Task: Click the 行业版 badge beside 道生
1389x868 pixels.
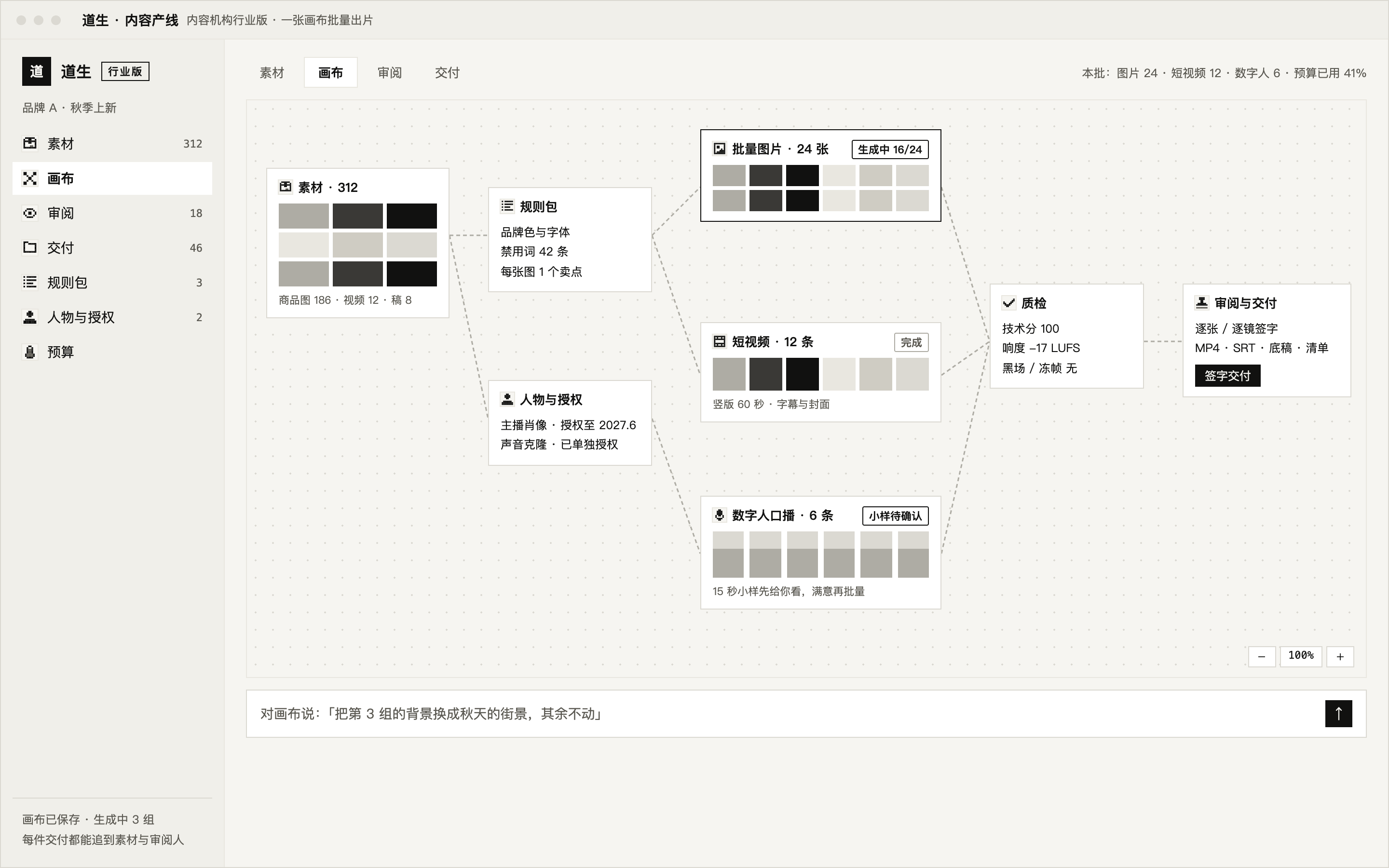Action: 125,71
